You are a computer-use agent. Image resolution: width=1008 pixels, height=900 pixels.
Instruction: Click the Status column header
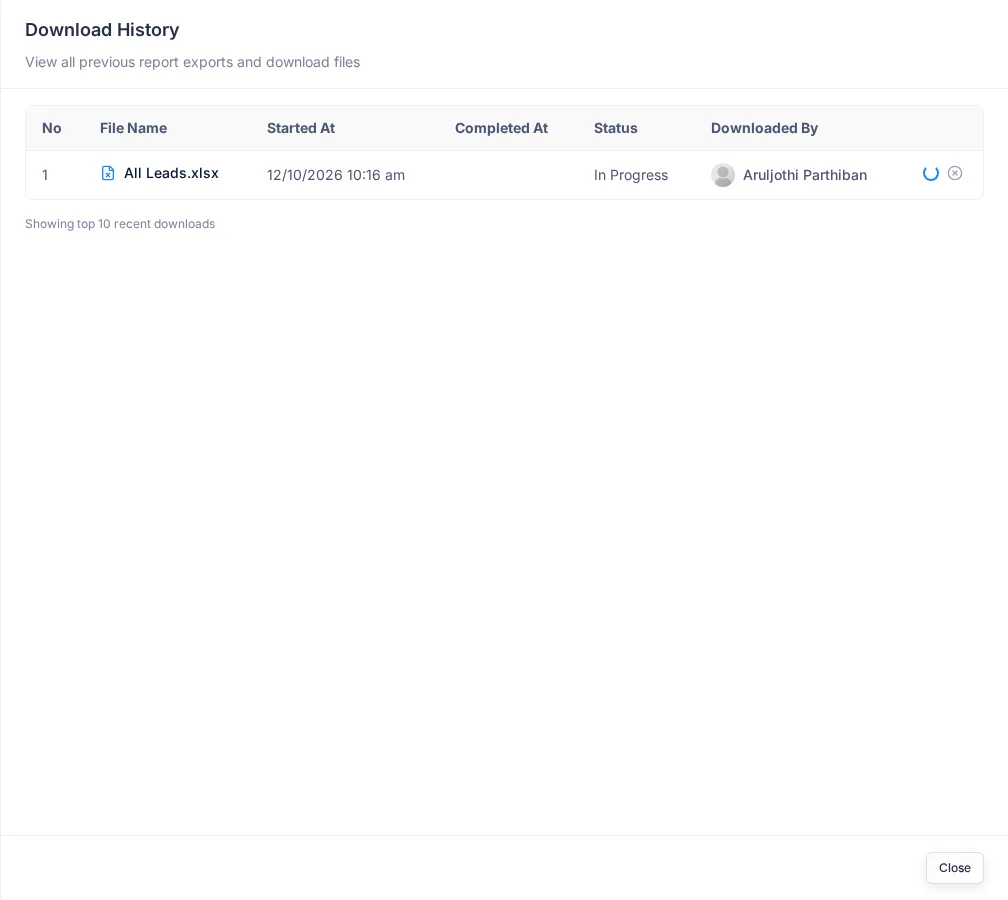pos(615,128)
